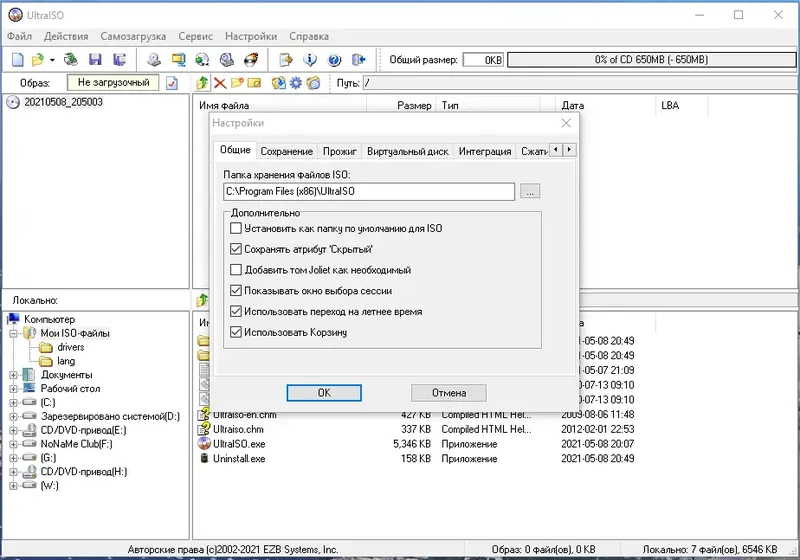Expand the 'Рабочий стол' tree node

coord(14,389)
